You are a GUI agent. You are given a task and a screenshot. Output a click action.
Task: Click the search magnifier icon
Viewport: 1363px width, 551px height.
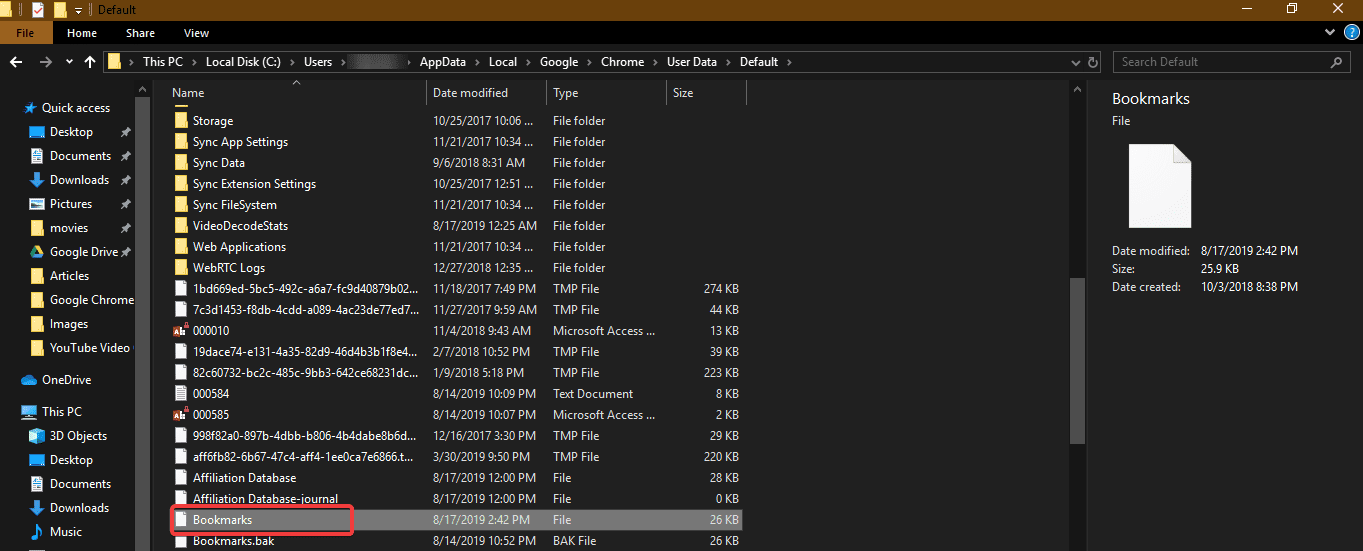coord(1337,62)
